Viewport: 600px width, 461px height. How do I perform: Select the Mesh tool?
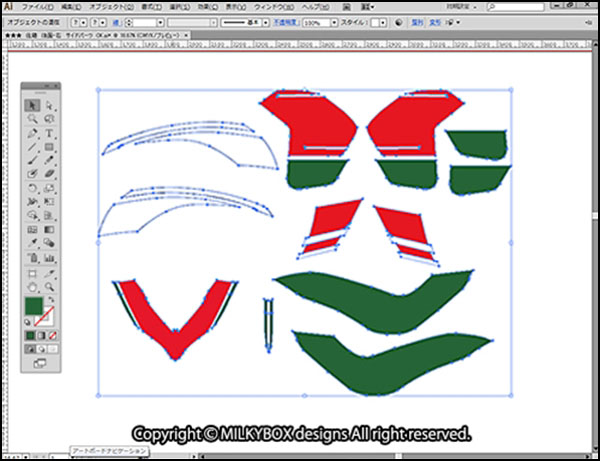(x=32, y=230)
